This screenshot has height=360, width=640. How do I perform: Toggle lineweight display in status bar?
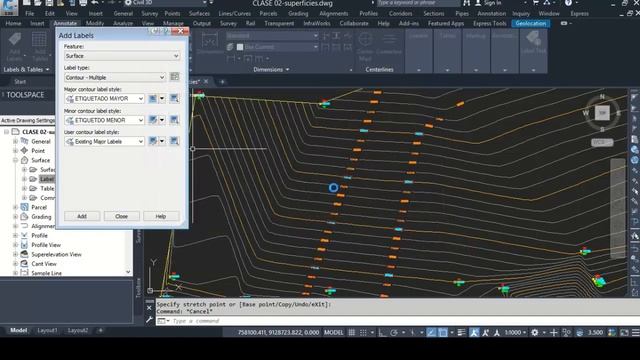click(x=462, y=333)
